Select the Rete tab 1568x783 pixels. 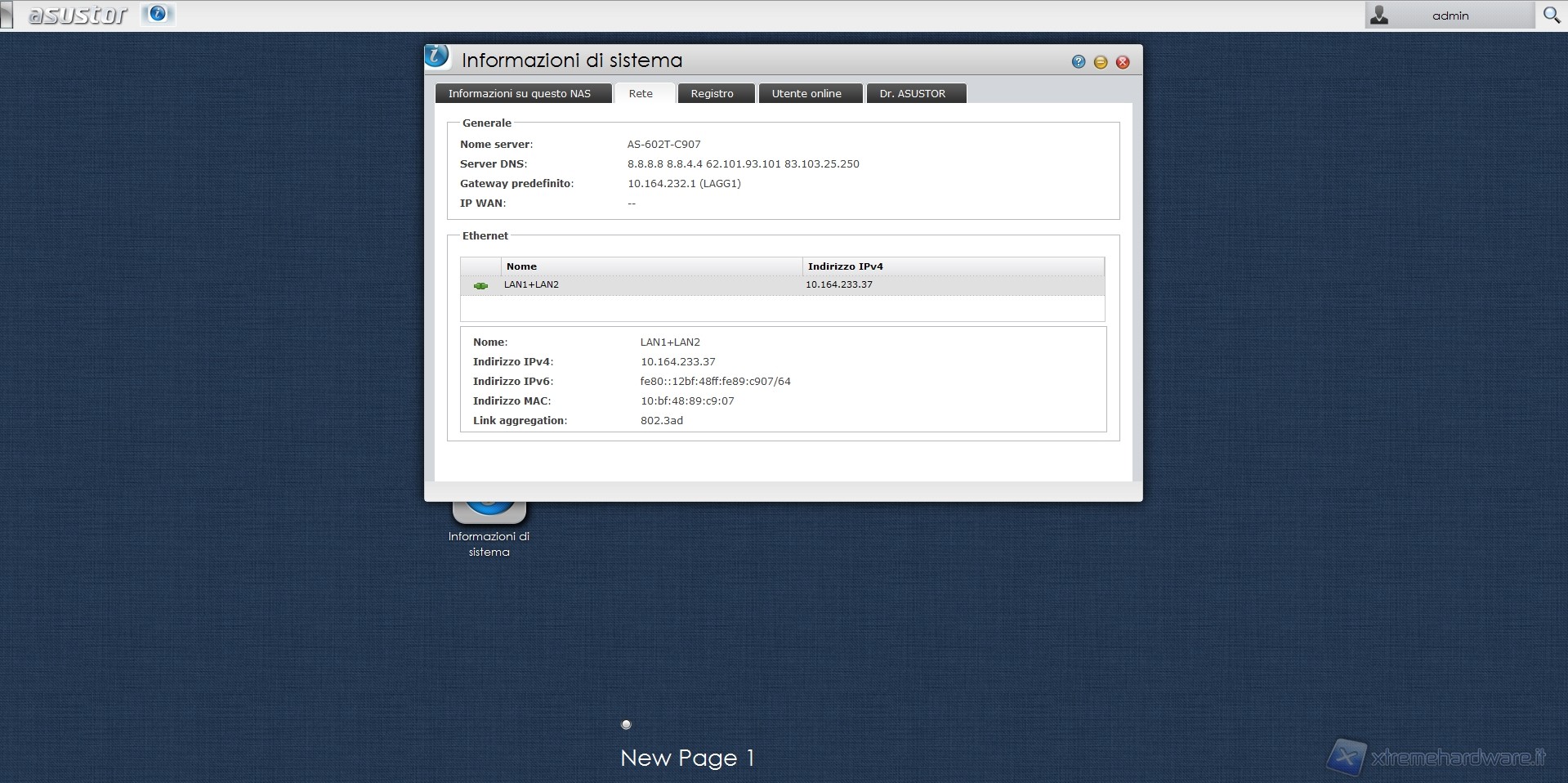641,93
